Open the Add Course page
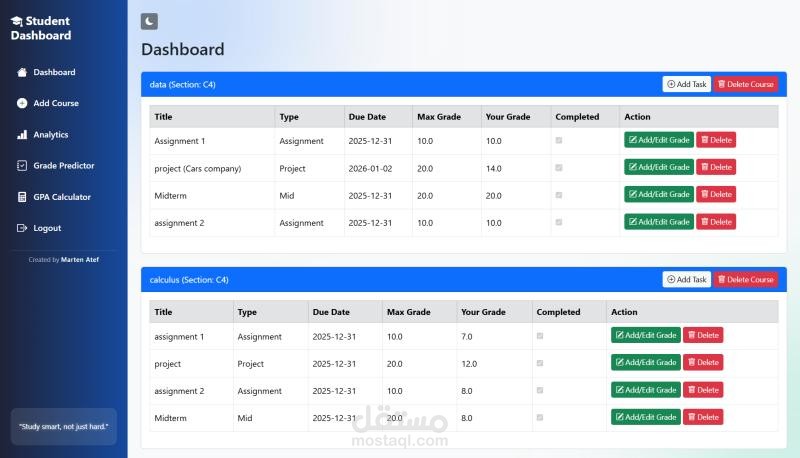The height and width of the screenshot is (458, 800). [56, 103]
